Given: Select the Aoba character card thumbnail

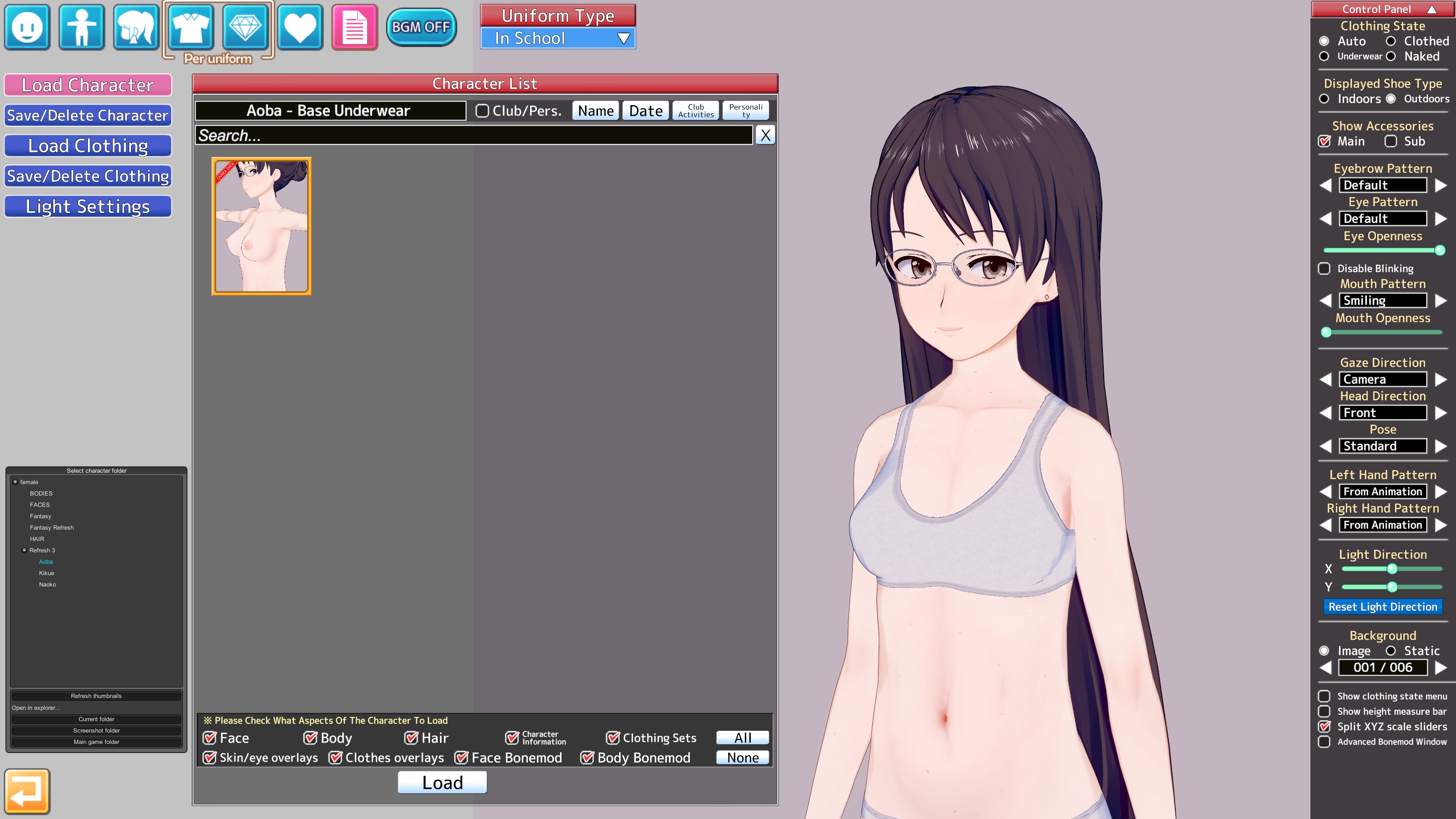Looking at the screenshot, I should tap(261, 226).
